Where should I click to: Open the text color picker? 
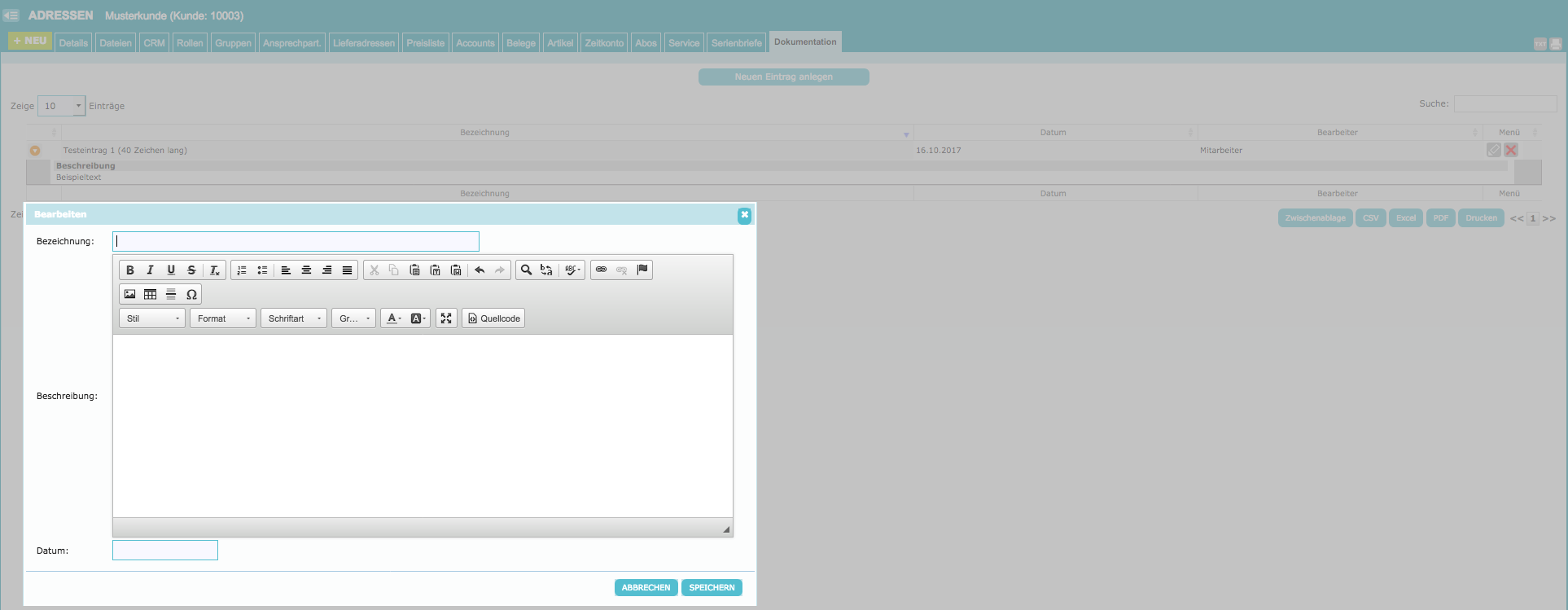(393, 318)
